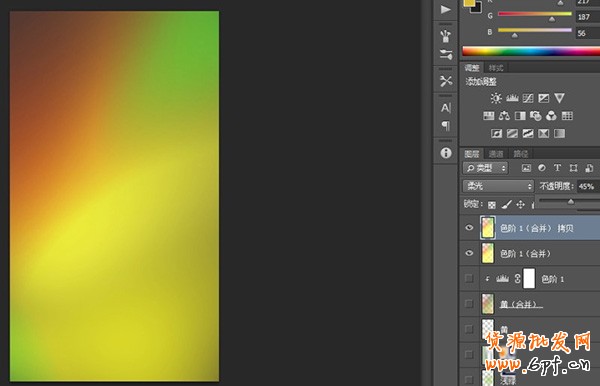The height and width of the screenshot is (386, 600).
Task: Add a Curves adjustment layer
Action: tap(528, 98)
